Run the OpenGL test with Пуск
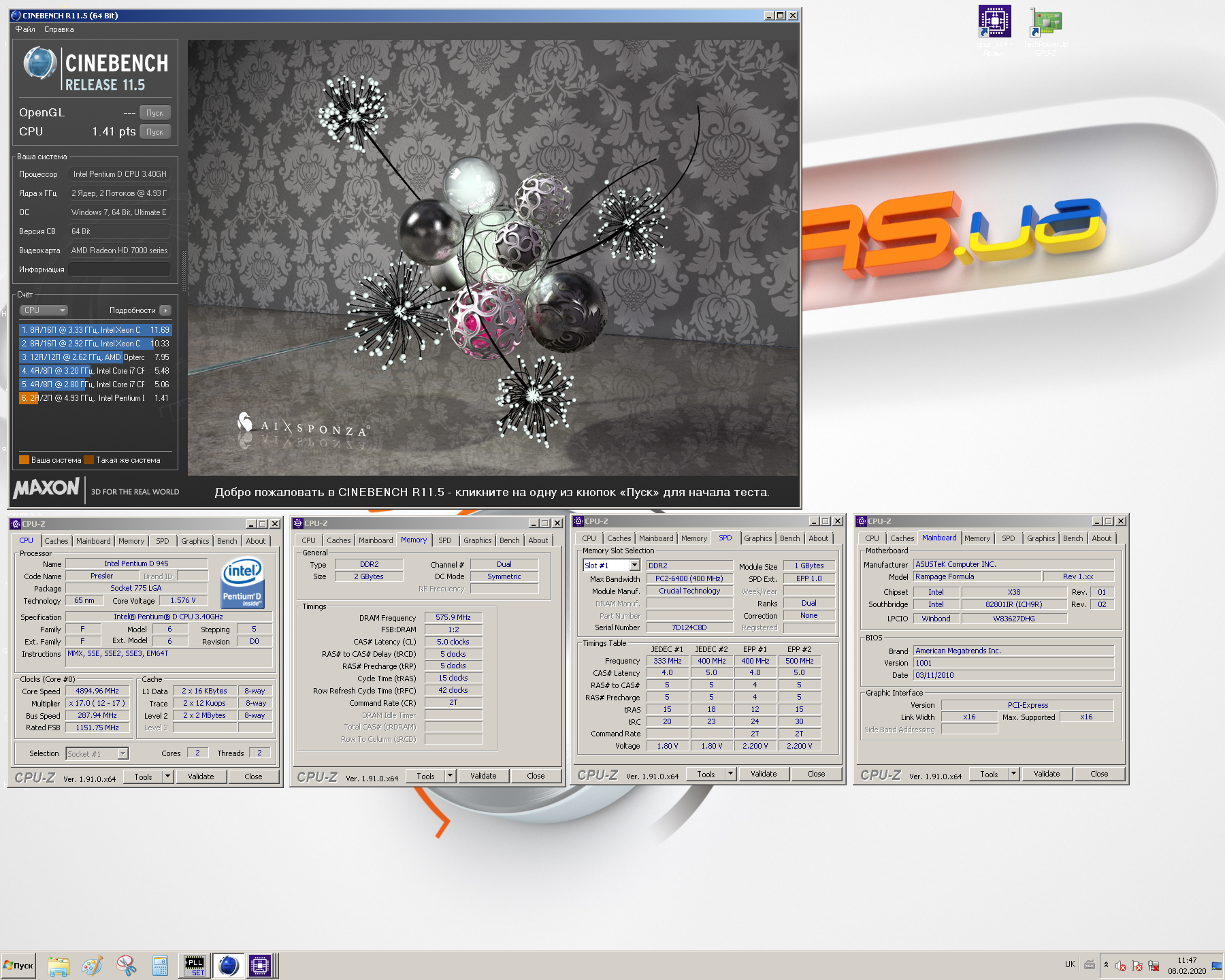 click(155, 113)
